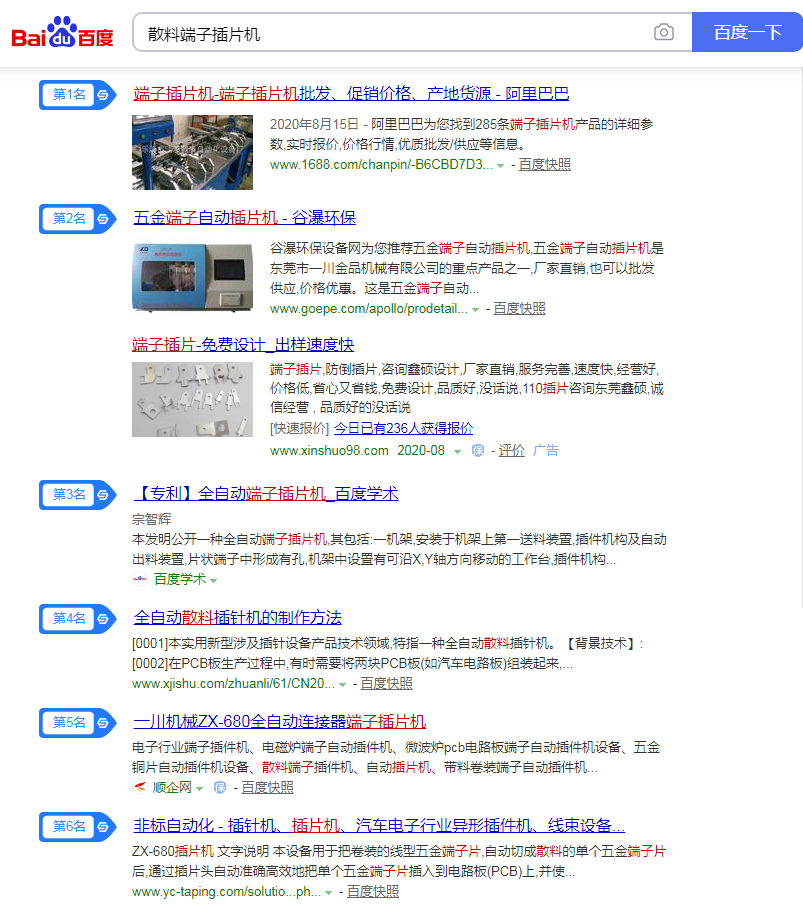Click the 顺企网 site logo icon

tap(140, 788)
